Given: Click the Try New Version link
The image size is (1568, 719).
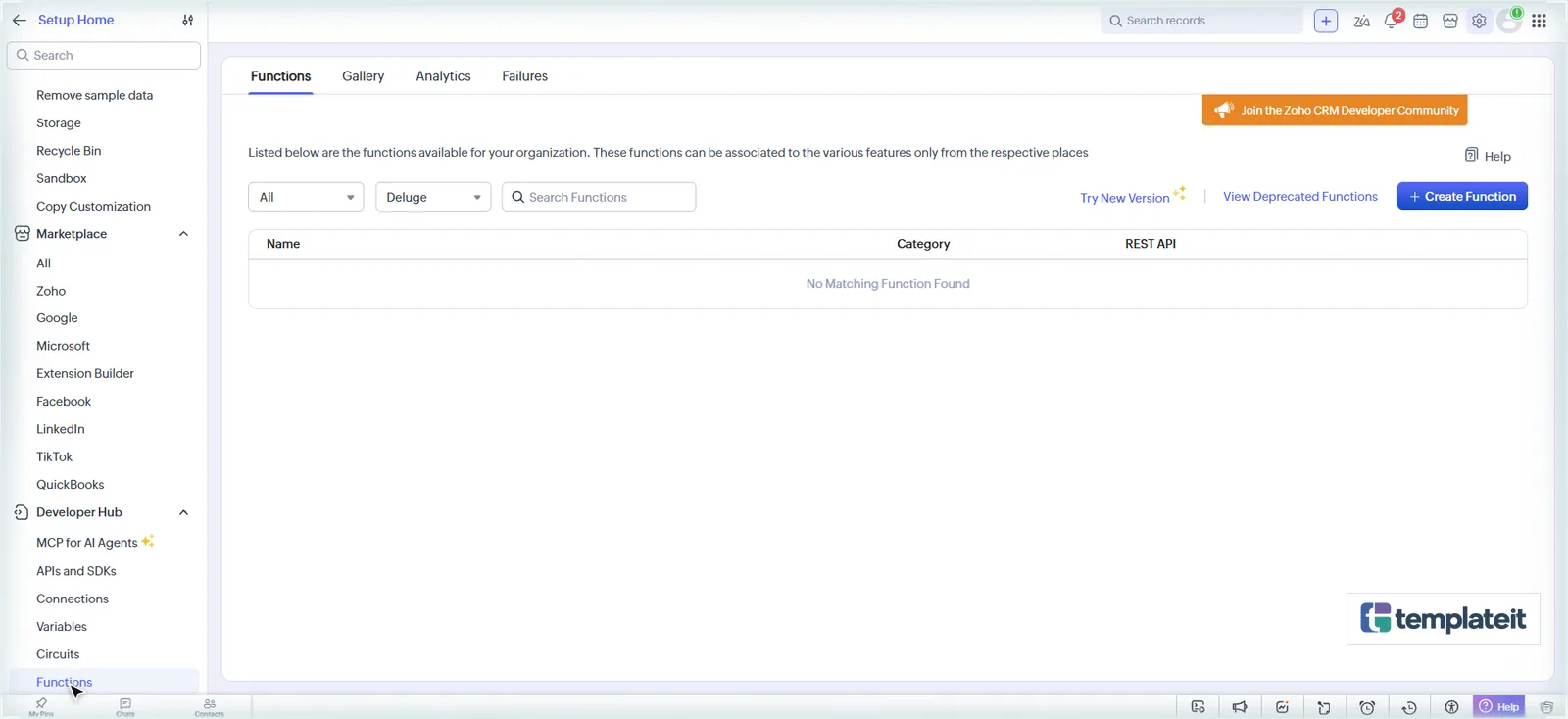Looking at the screenshot, I should [1125, 198].
